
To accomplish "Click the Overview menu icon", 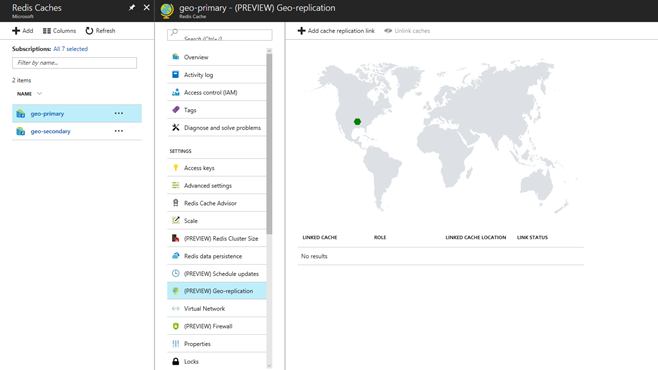I will (175, 57).
